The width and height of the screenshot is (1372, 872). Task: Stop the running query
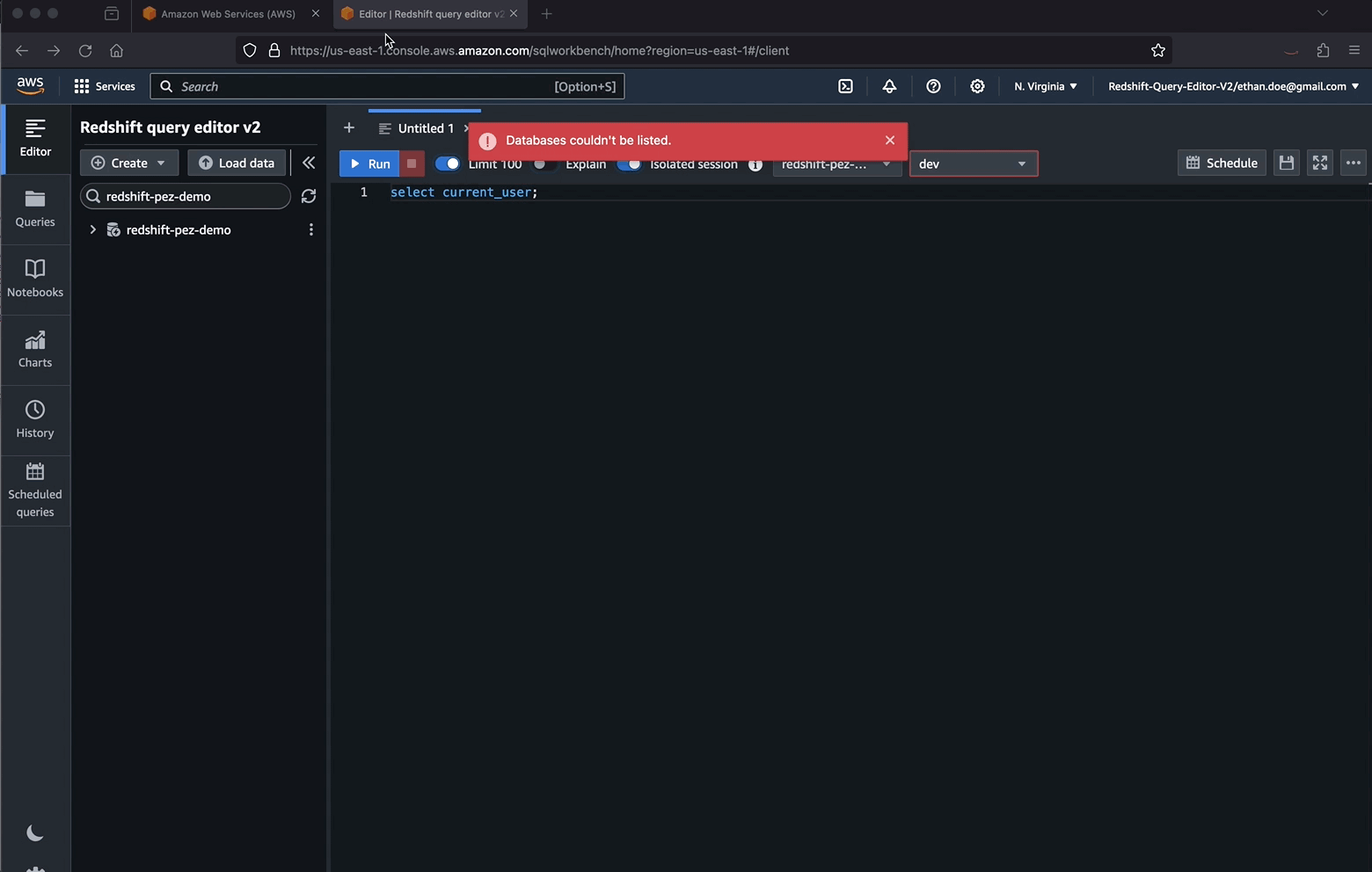pos(412,163)
